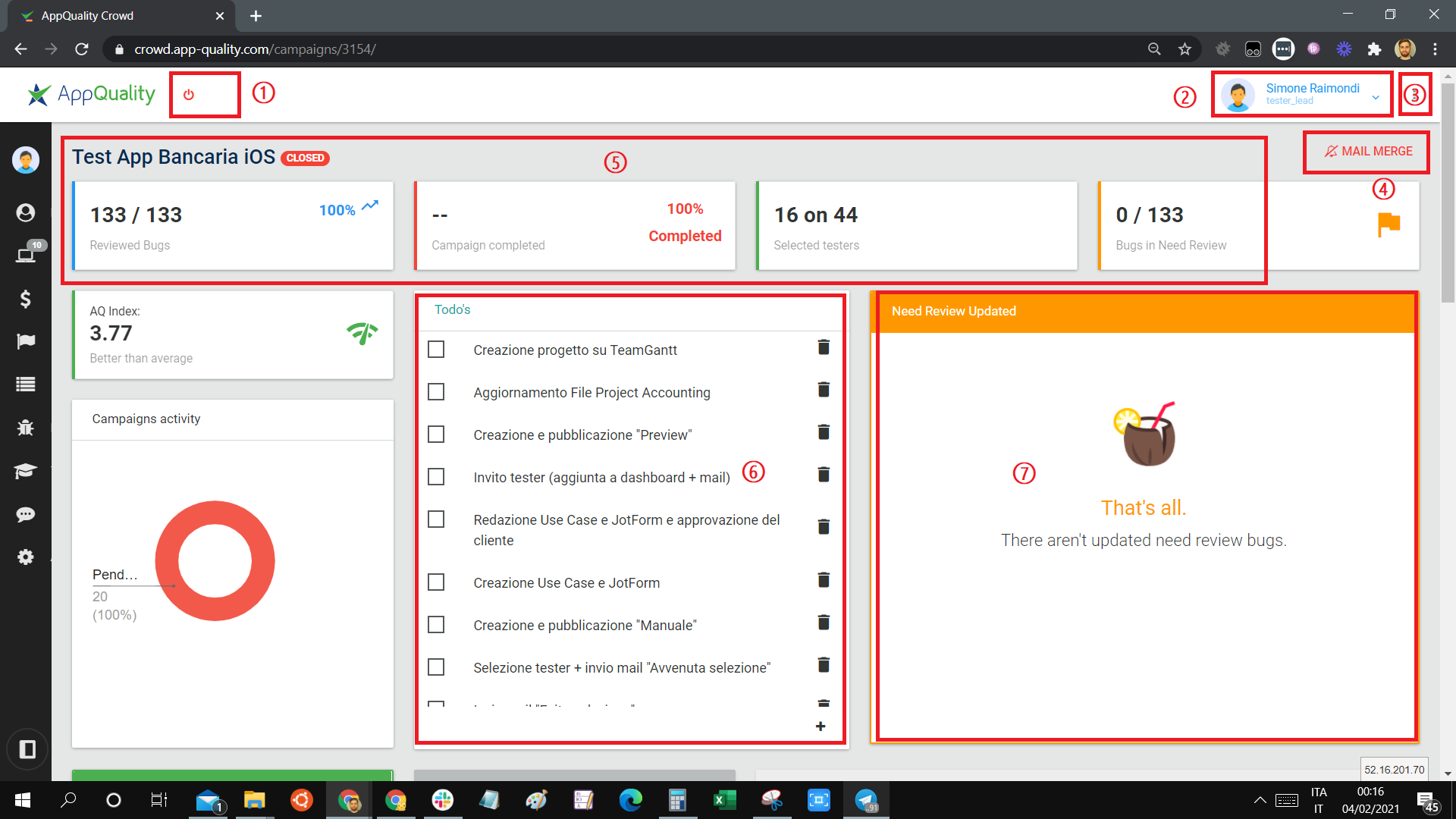Open the sidebar flag campaigns icon
The image size is (1456, 819).
25,341
